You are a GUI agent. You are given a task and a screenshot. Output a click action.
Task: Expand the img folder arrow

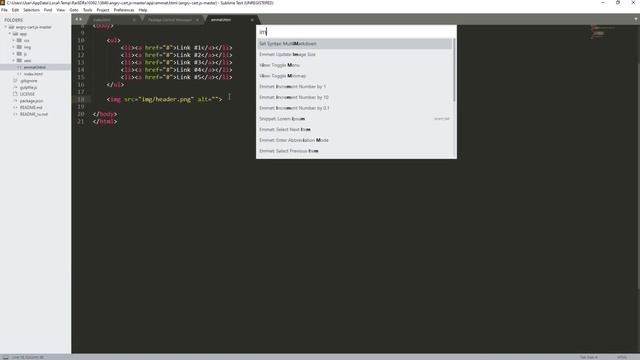pyautogui.click(x=13, y=47)
